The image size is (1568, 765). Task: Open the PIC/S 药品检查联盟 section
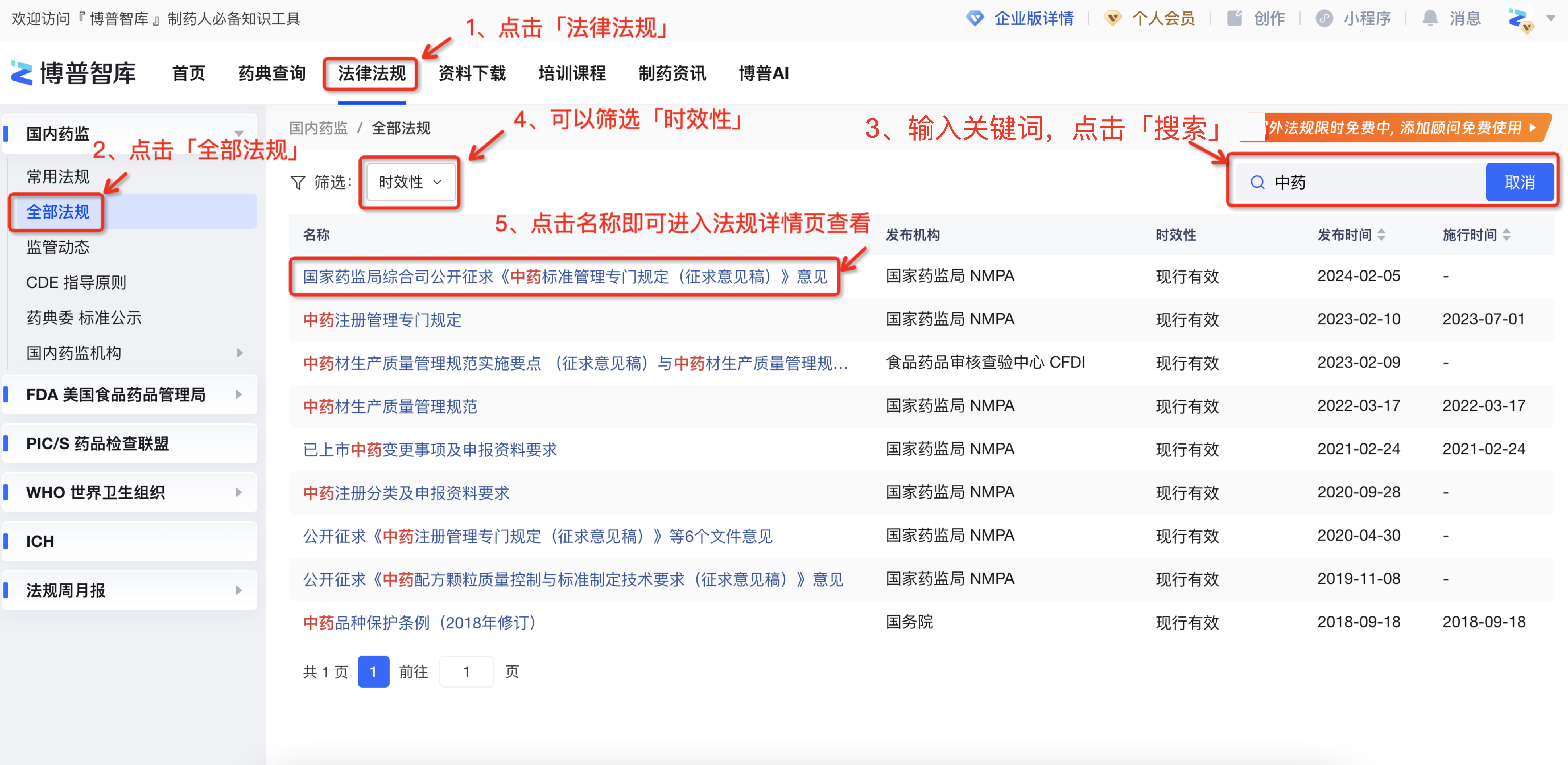pyautogui.click(x=130, y=443)
